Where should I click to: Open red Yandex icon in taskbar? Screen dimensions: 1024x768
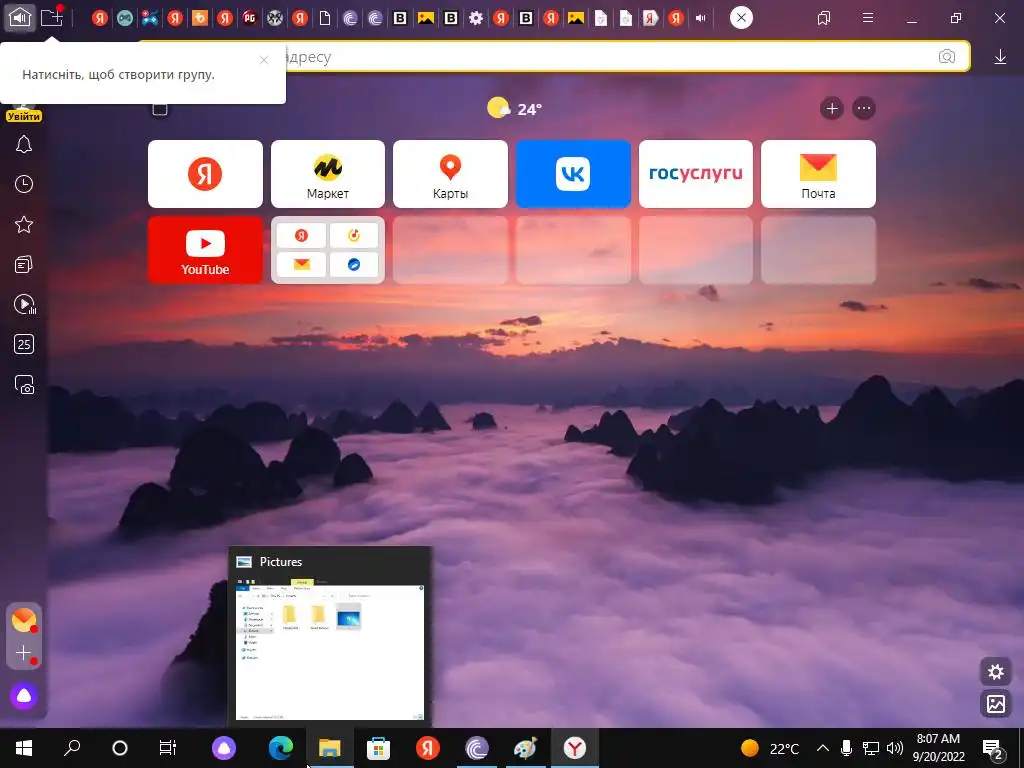tap(428, 748)
